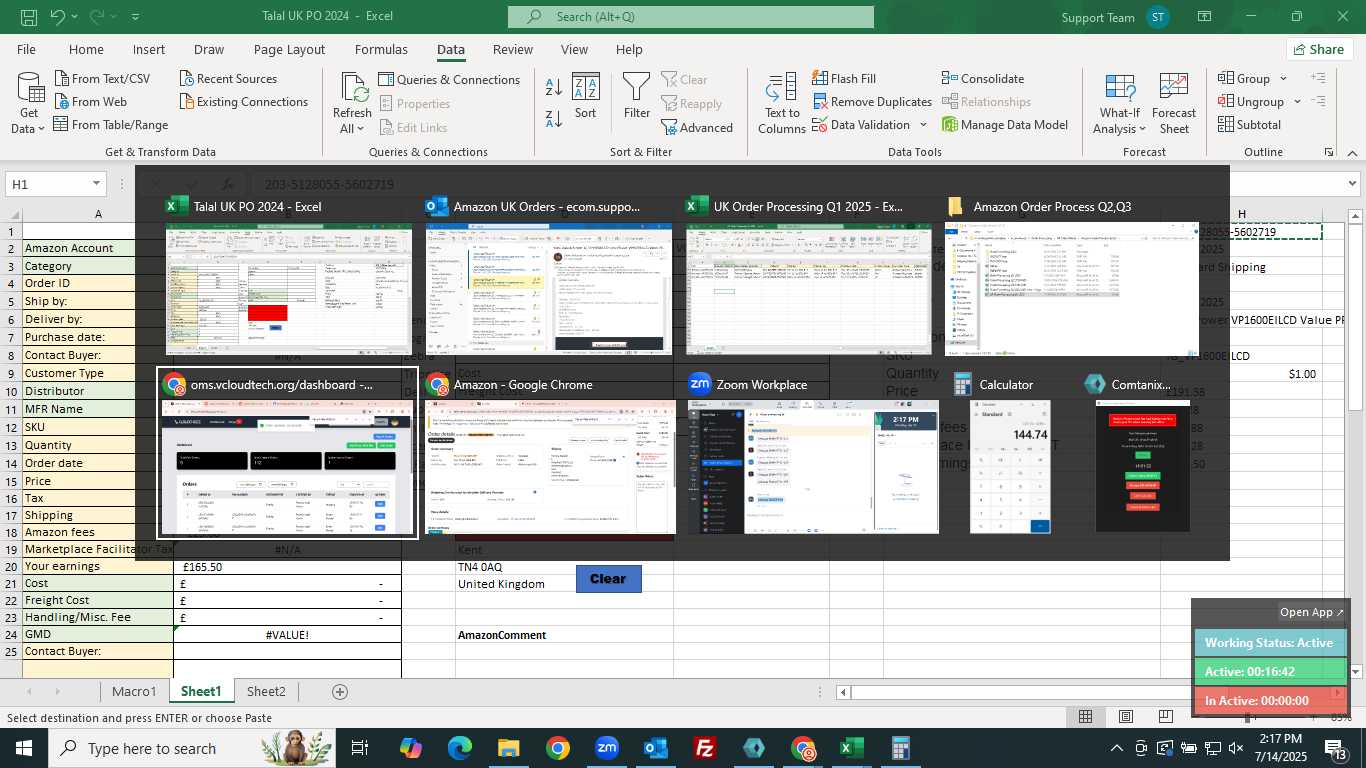Switch to the Home ribbon tab
Screen dimensions: 1366x768
tap(86, 49)
